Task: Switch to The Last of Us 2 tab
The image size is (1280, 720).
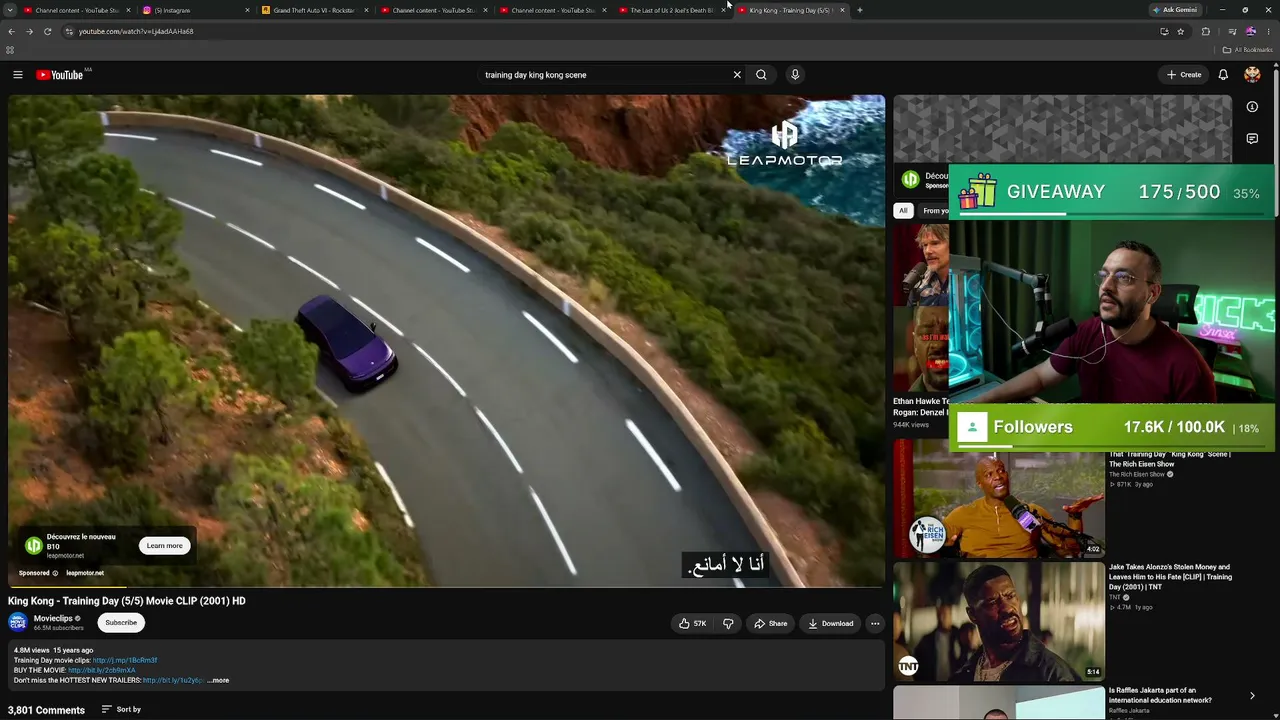Action: (x=671, y=10)
